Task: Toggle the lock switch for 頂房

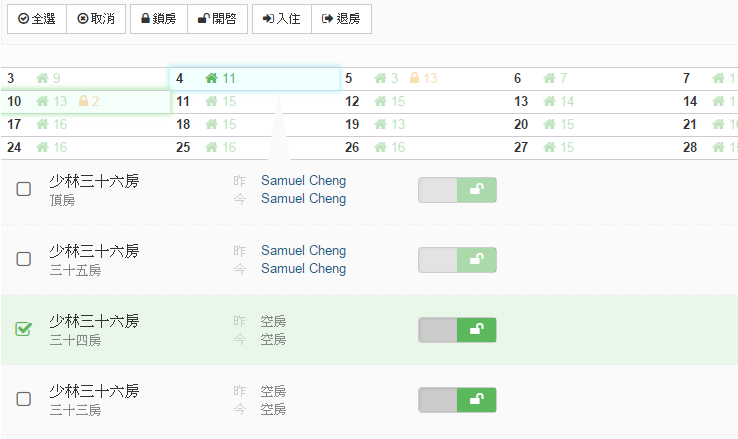Action: pos(457,190)
